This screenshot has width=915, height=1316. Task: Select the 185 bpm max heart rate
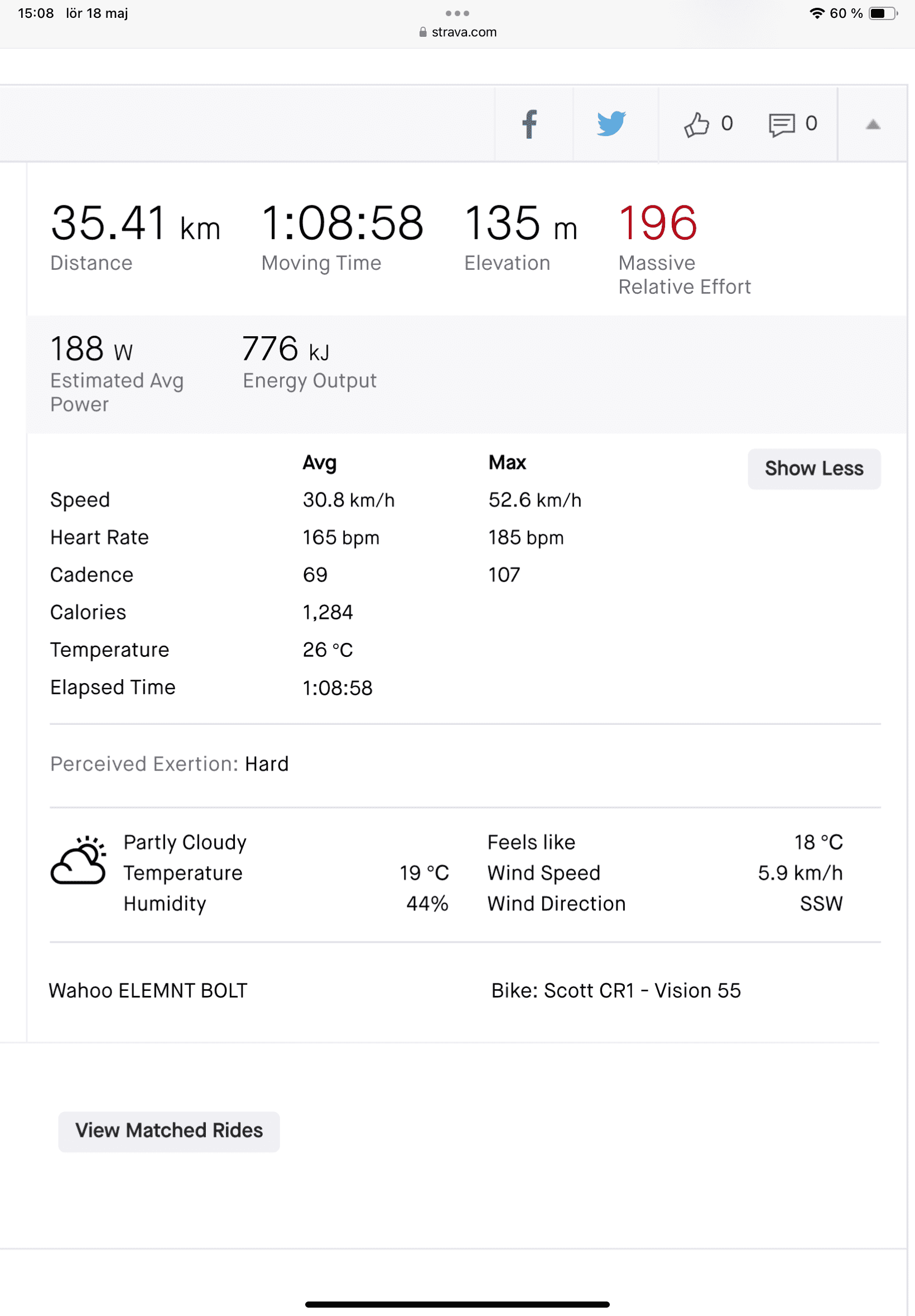[526, 538]
